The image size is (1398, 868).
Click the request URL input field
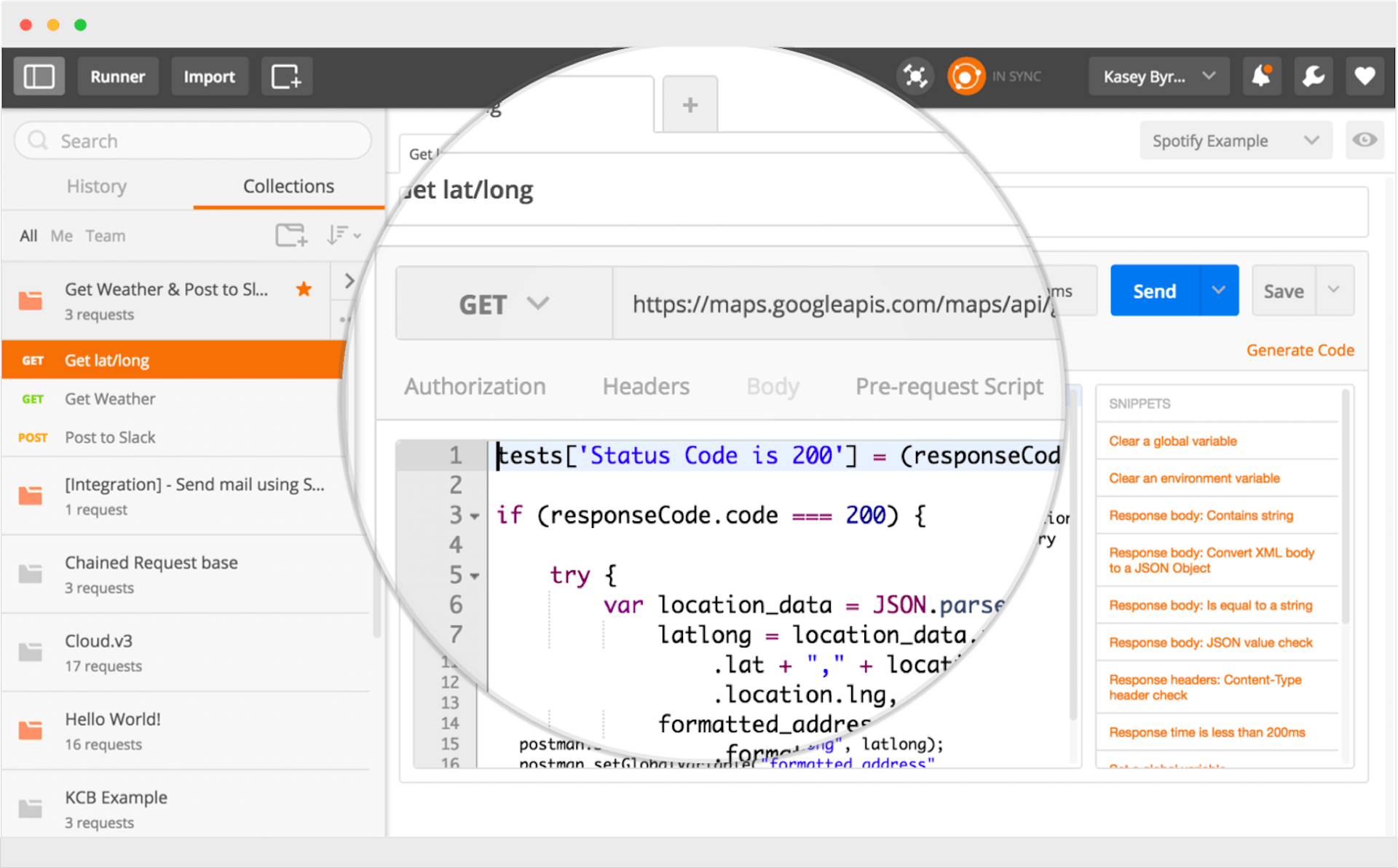point(837,304)
